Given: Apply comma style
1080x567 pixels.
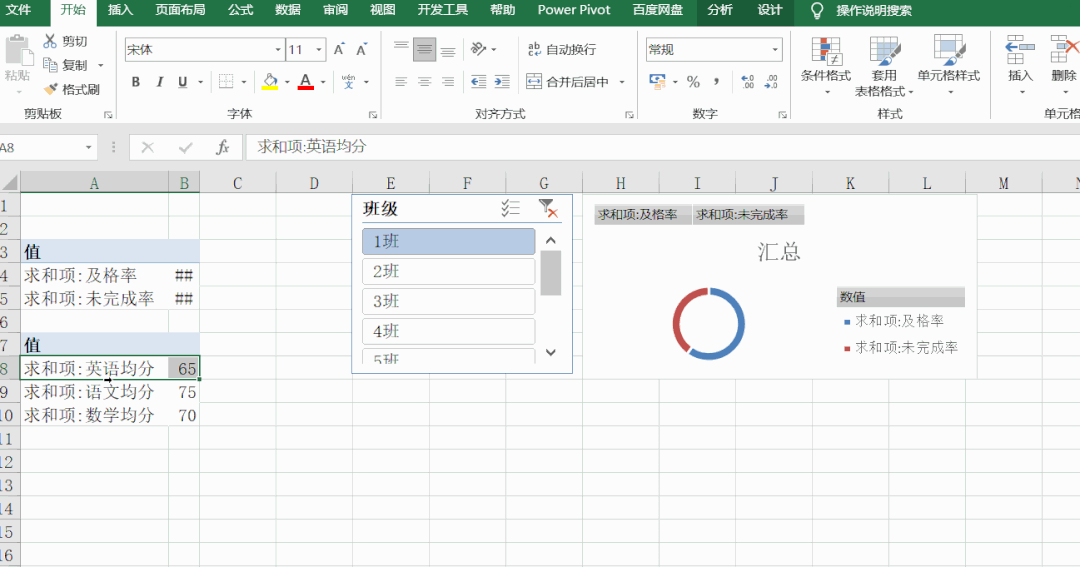Looking at the screenshot, I should 717,82.
